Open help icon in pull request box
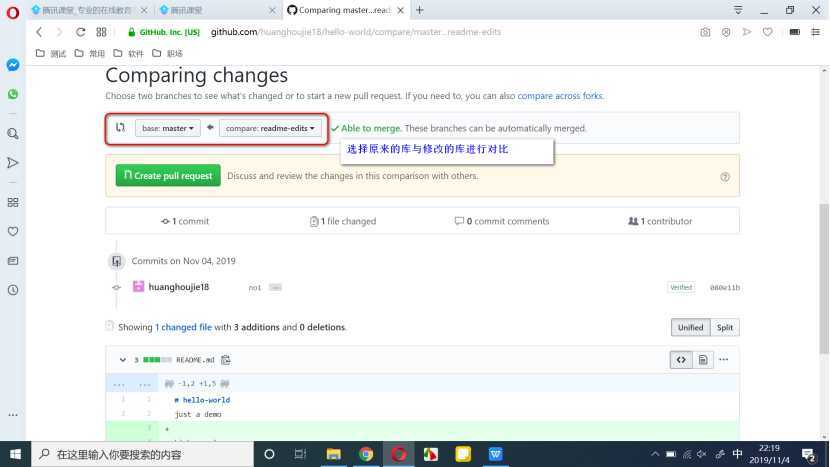The height and width of the screenshot is (467, 830). [x=725, y=177]
